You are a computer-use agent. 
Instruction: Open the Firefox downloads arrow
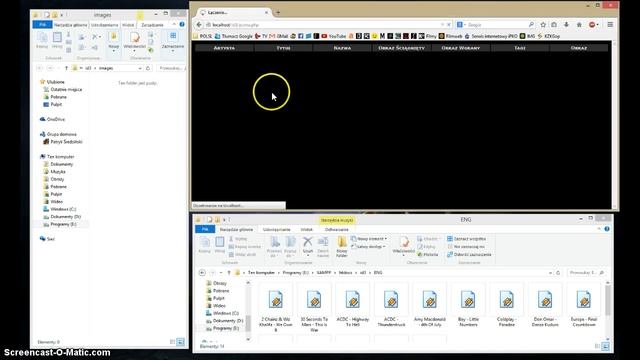click(566, 24)
